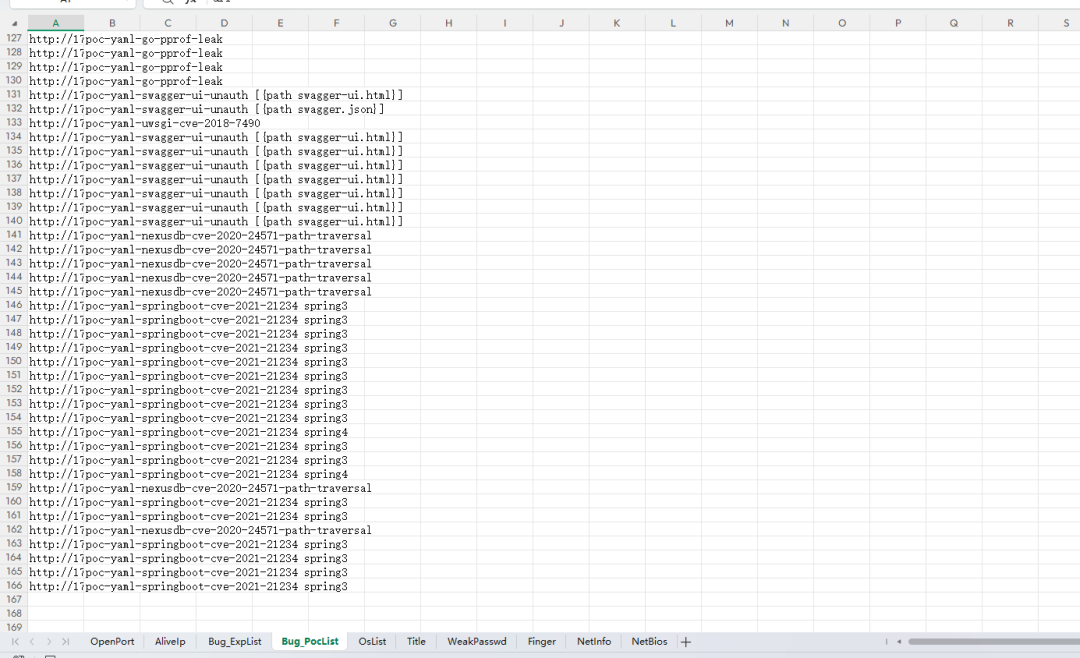1080x658 pixels.
Task: Select column H header
Action: pyautogui.click(x=449, y=23)
